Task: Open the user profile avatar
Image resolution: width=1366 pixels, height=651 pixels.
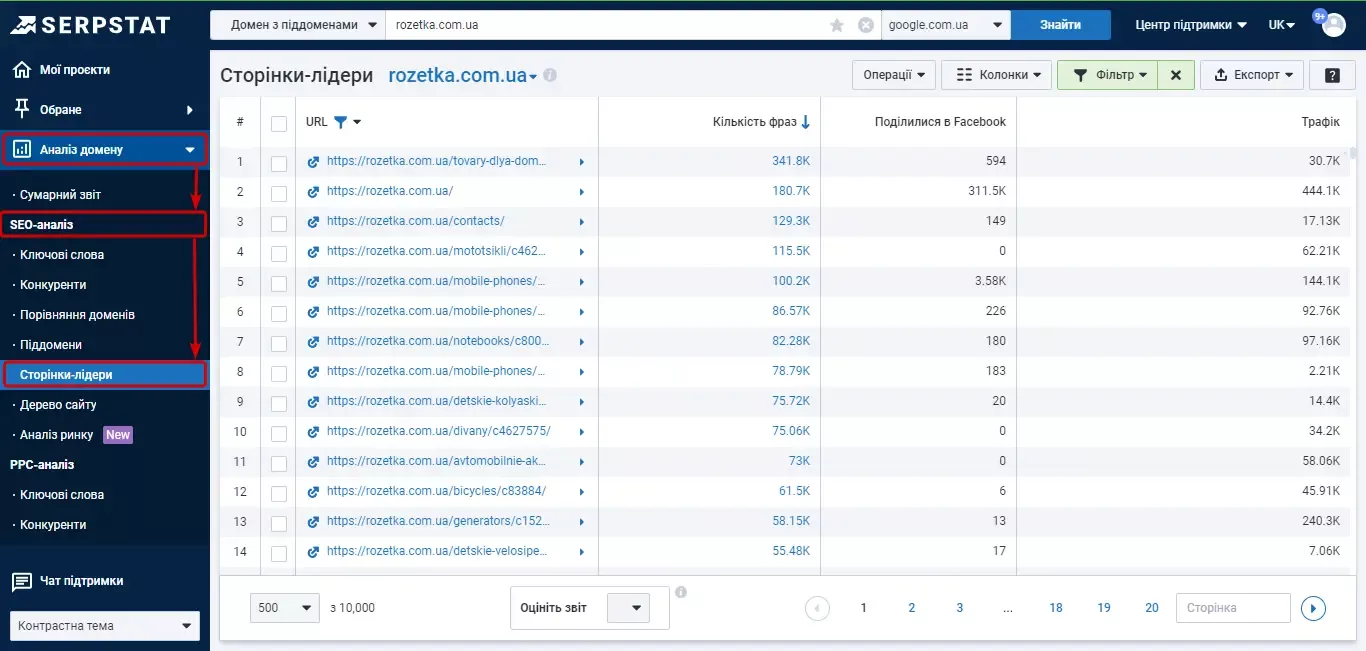Action: click(1334, 25)
